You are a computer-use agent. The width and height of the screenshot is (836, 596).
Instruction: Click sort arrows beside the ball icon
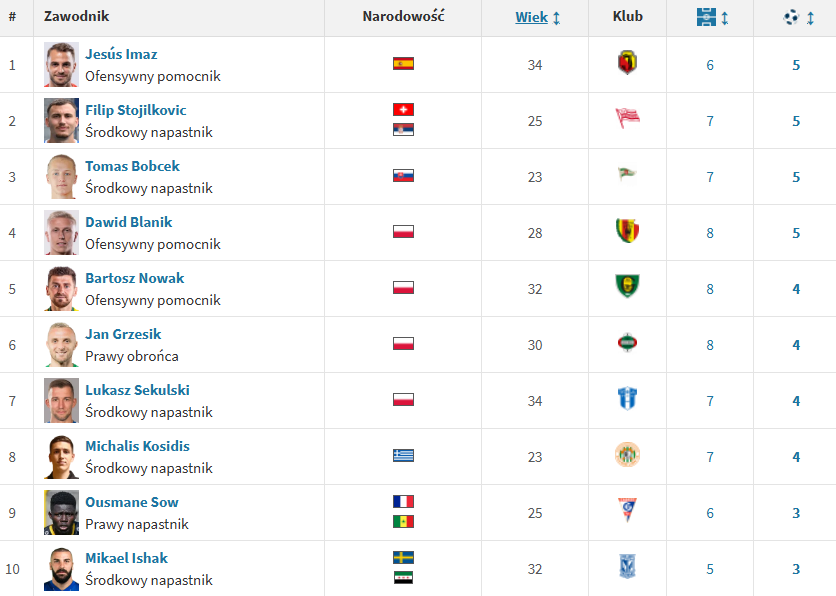pos(810,18)
